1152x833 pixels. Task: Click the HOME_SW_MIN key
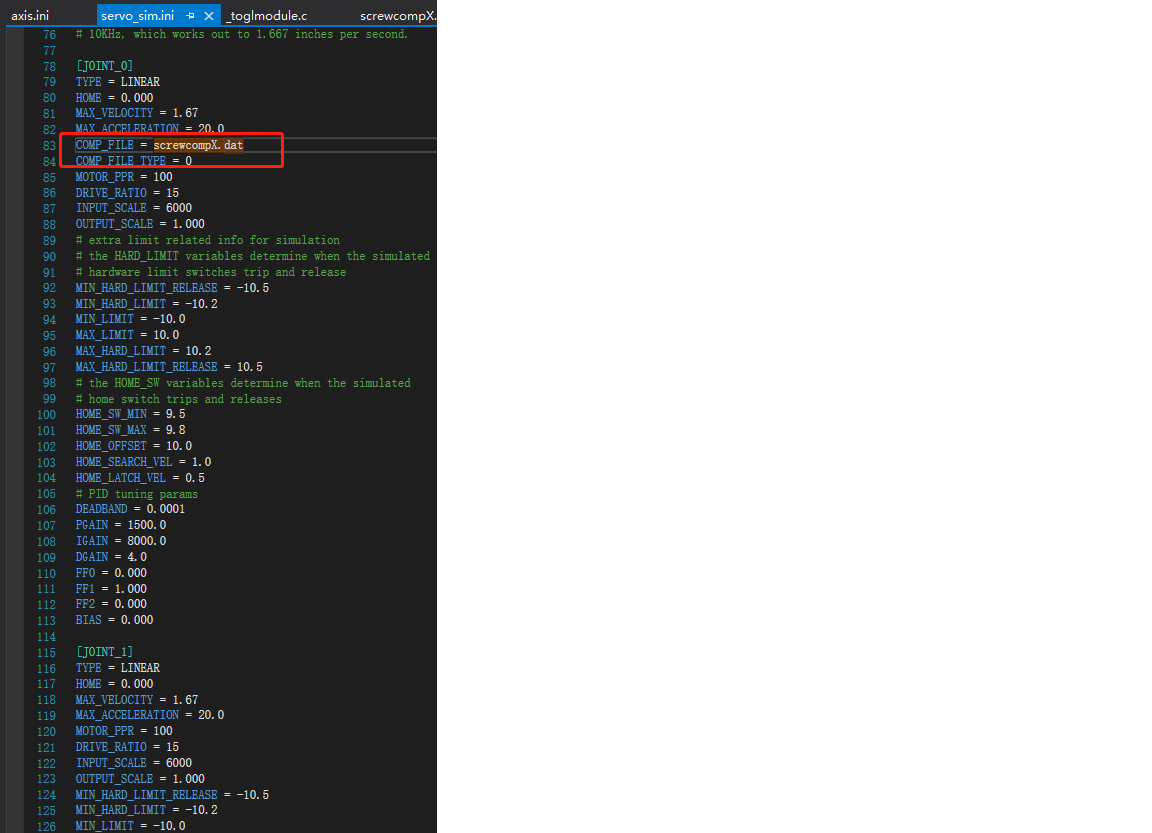click(x=110, y=414)
